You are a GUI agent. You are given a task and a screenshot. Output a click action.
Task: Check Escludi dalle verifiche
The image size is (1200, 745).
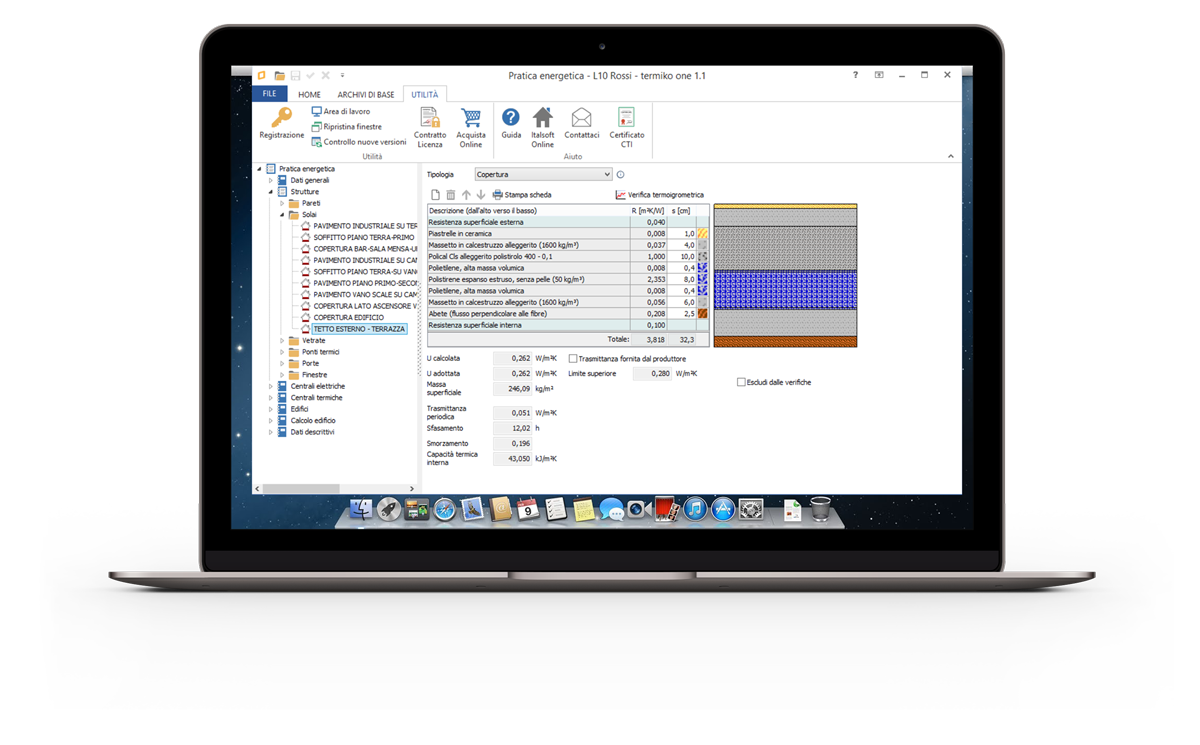click(x=741, y=382)
